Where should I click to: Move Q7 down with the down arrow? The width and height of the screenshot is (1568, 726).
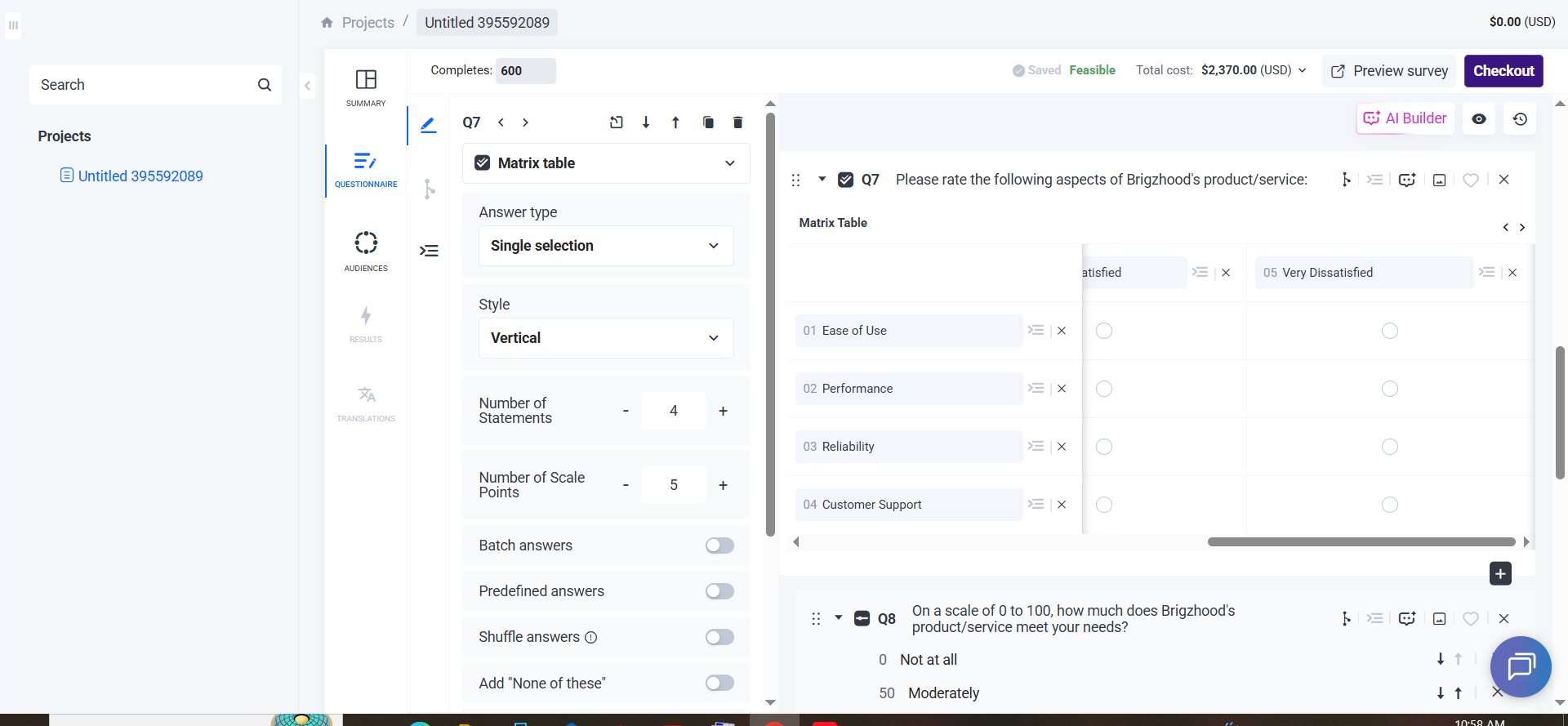point(646,122)
